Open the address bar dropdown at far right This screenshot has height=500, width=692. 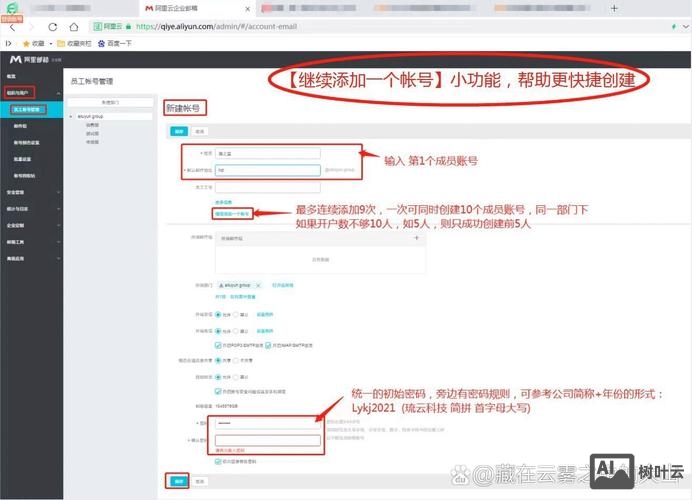pyautogui.click(x=686, y=26)
